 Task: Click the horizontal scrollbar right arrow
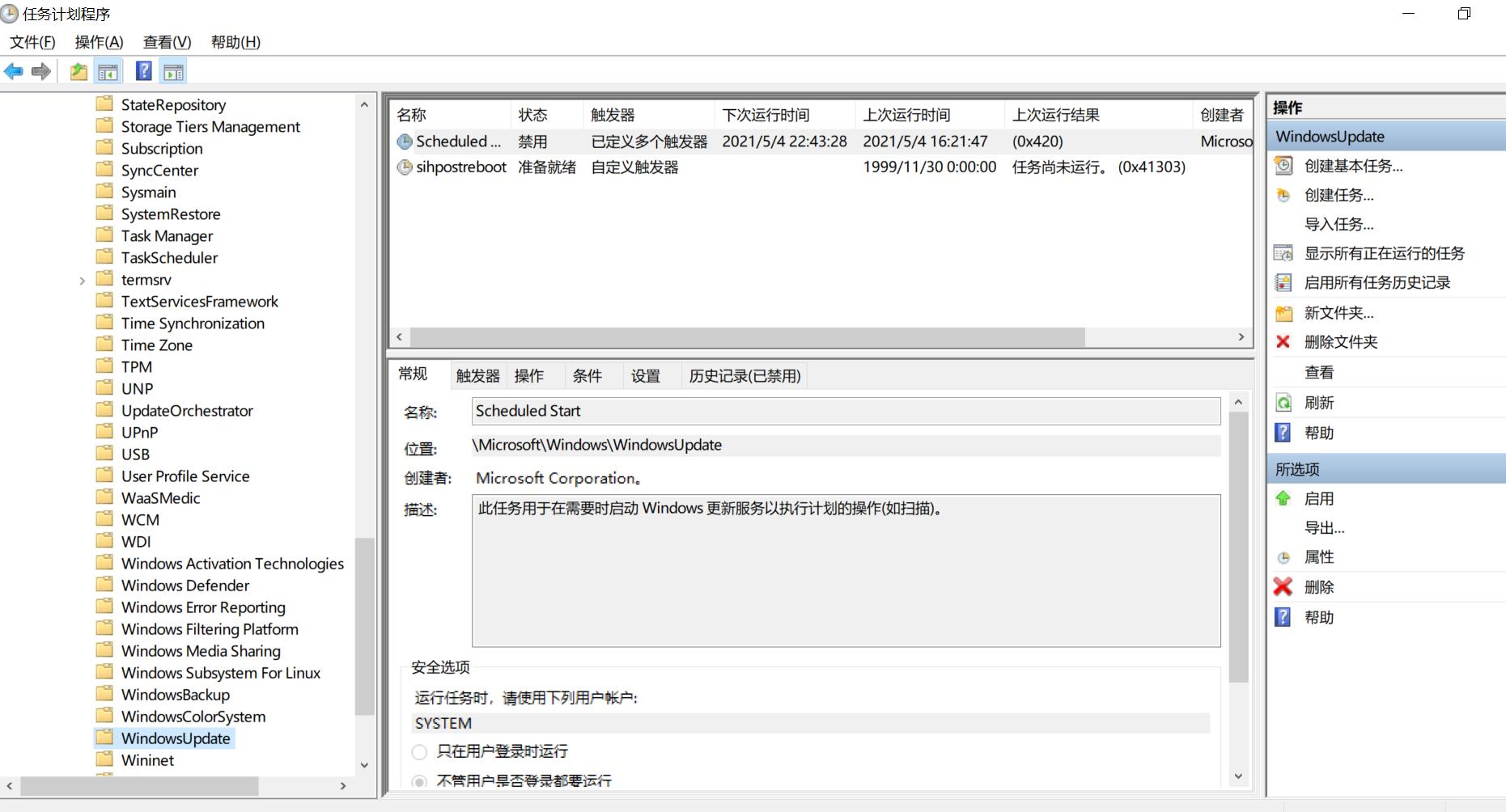1243,337
